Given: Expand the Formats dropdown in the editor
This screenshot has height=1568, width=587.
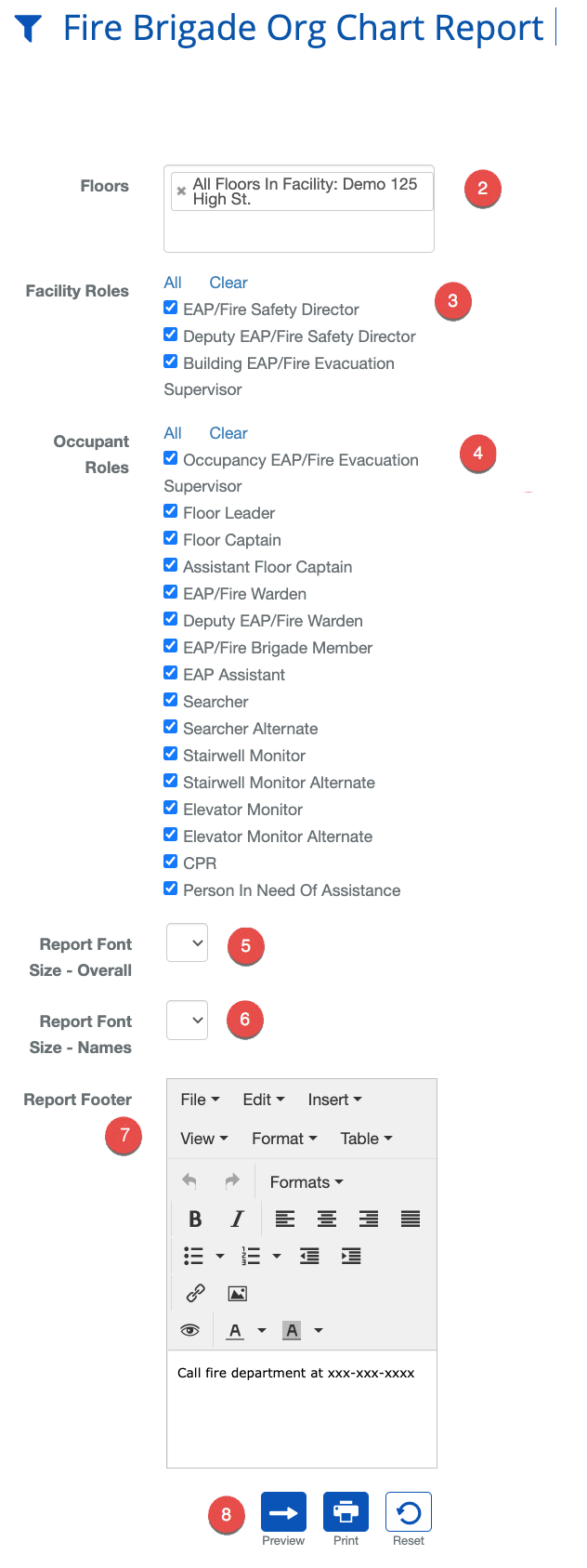Looking at the screenshot, I should [307, 1181].
